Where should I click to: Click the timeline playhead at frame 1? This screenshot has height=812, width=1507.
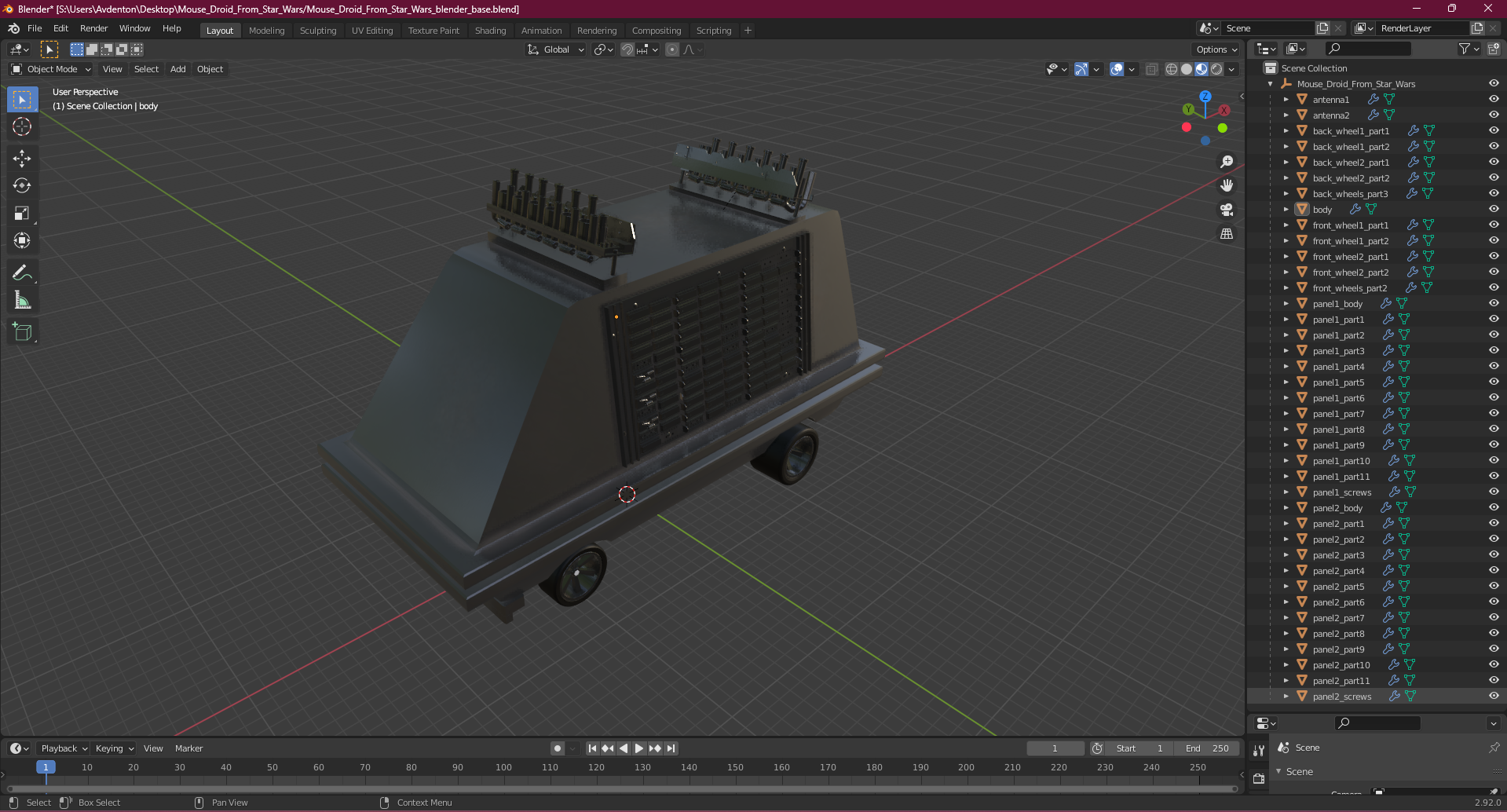point(46,767)
